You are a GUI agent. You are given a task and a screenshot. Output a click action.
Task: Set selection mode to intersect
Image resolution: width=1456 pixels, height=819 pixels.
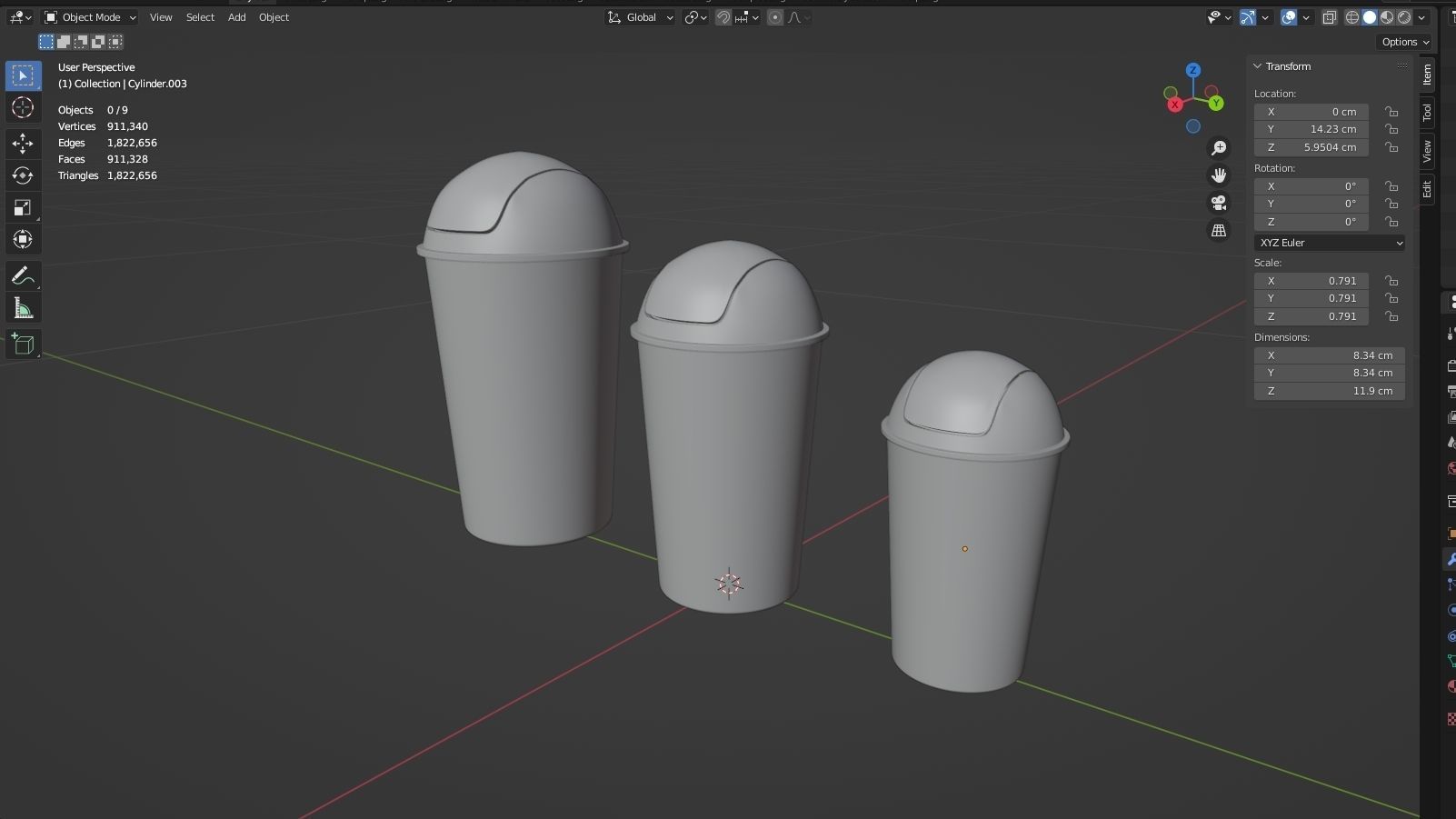pyautogui.click(x=115, y=42)
